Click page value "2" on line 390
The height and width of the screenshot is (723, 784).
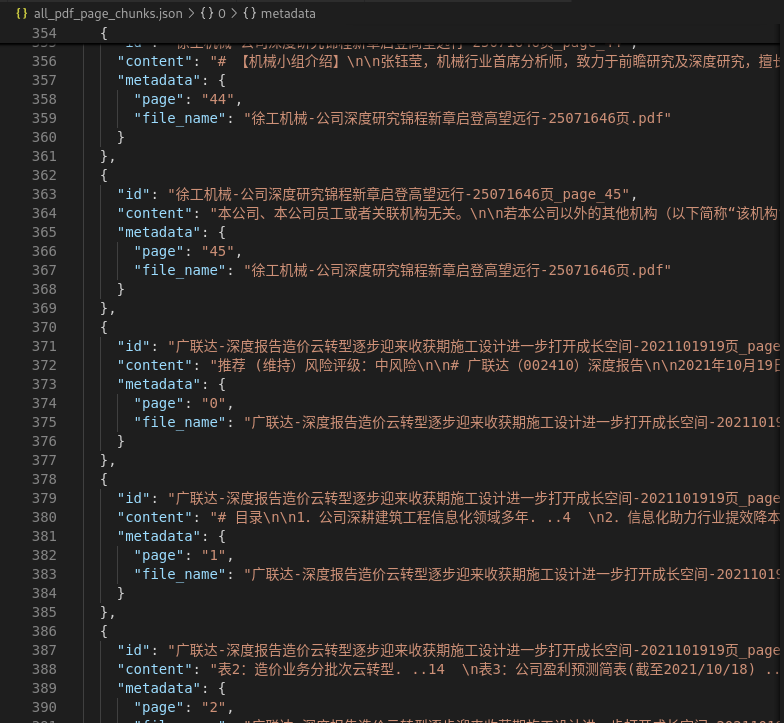[x=214, y=708]
